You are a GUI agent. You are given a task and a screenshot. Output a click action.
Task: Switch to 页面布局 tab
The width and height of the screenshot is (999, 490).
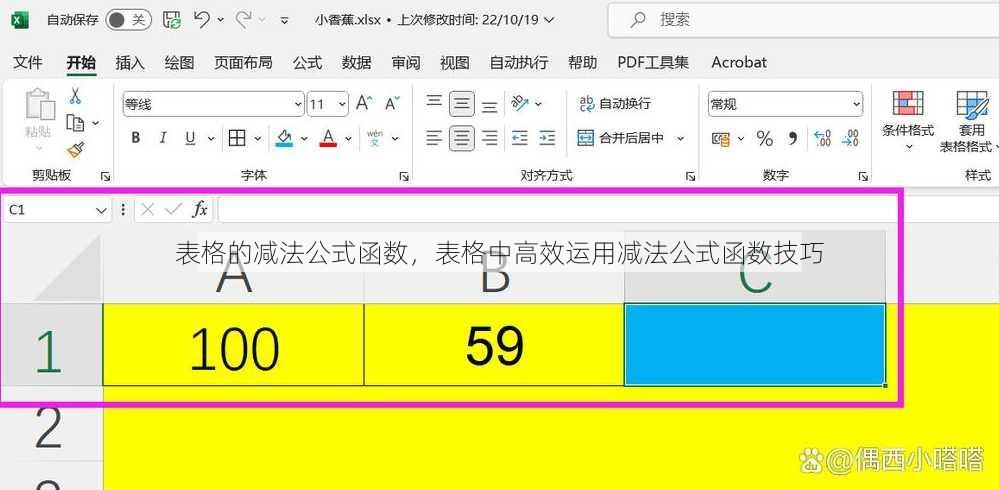tap(243, 62)
